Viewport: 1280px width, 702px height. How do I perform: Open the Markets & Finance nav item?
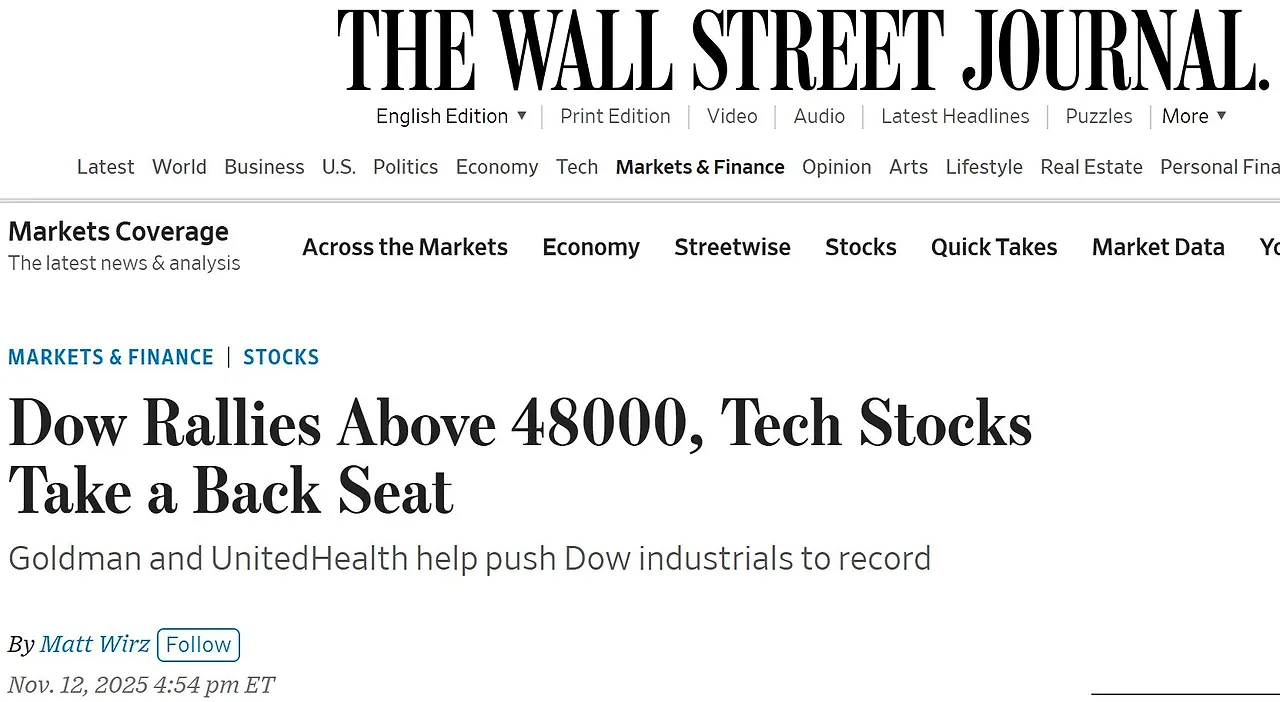700,167
